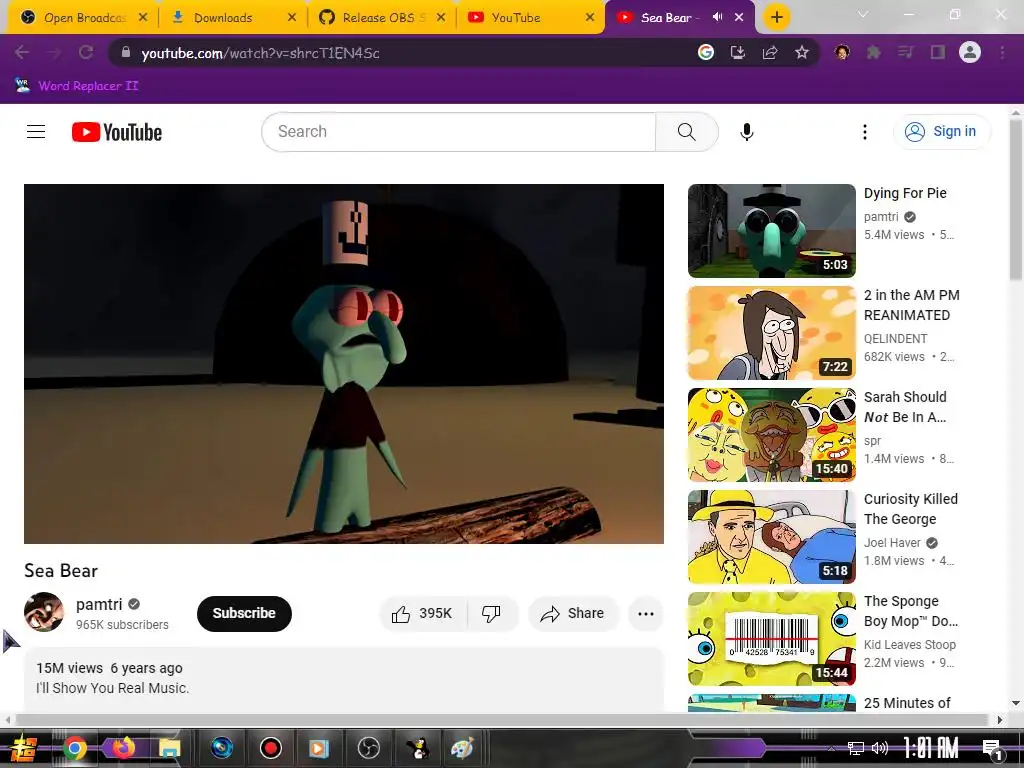Bookmark this page with star icon
The height and width of the screenshot is (768, 1024).
click(801, 52)
